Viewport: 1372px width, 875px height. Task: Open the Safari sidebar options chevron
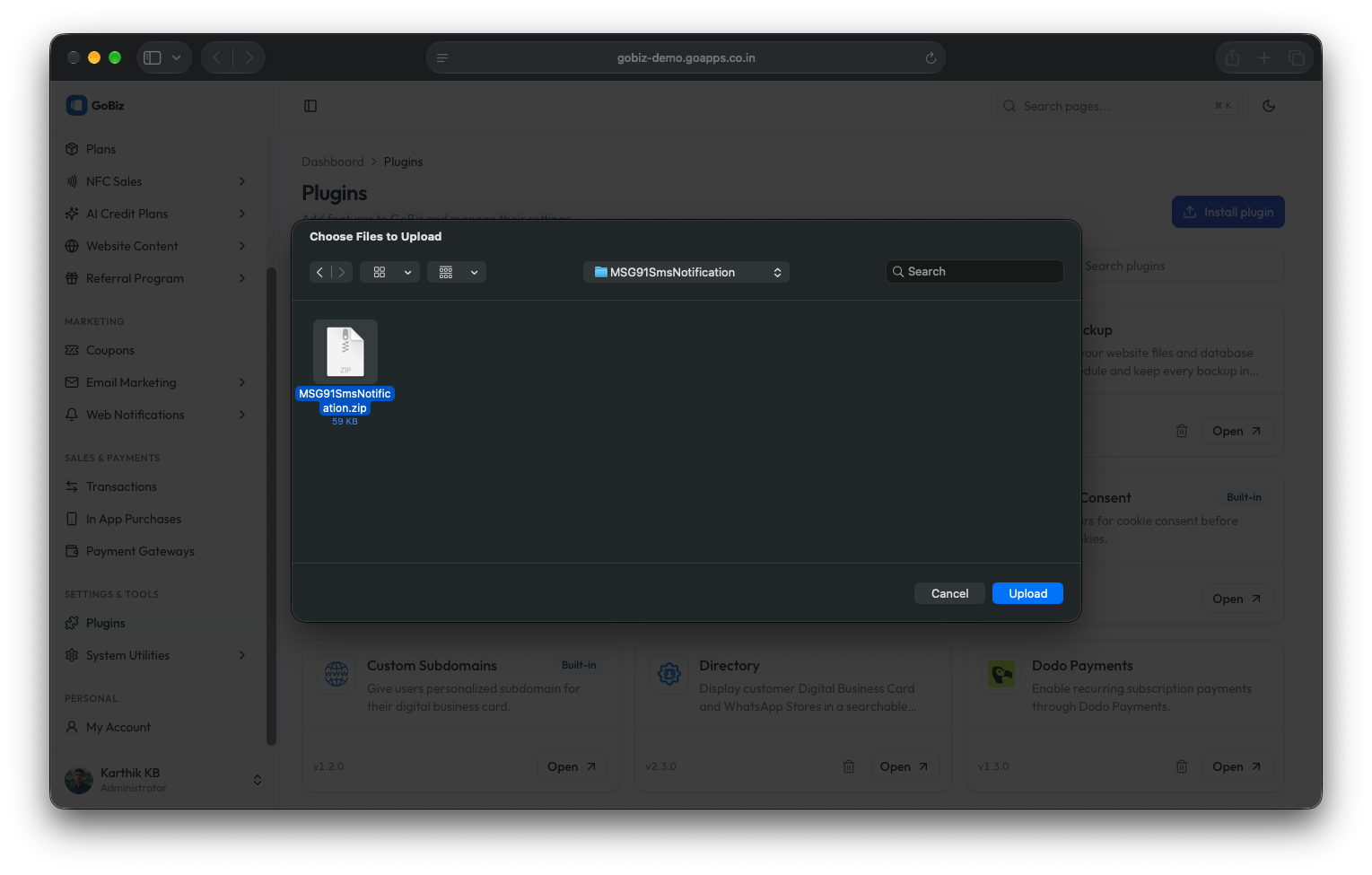(x=177, y=57)
